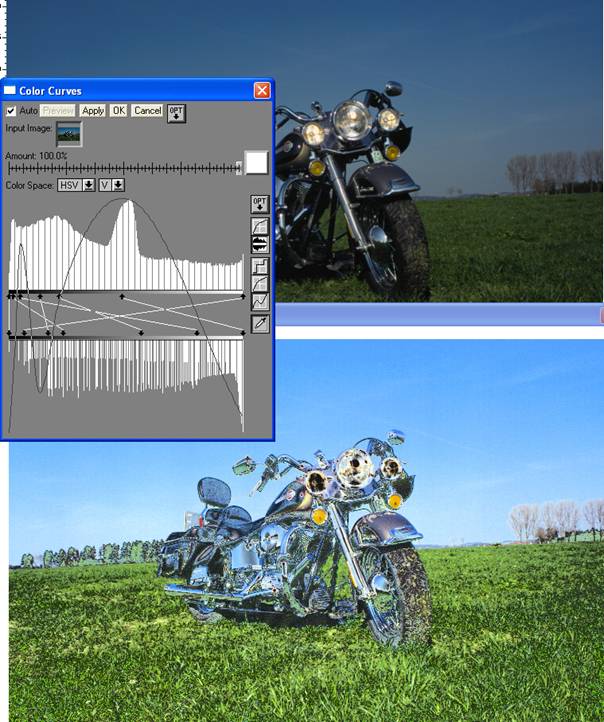Cancel the Color Curves dialog
The image size is (604, 722).
coord(147,111)
